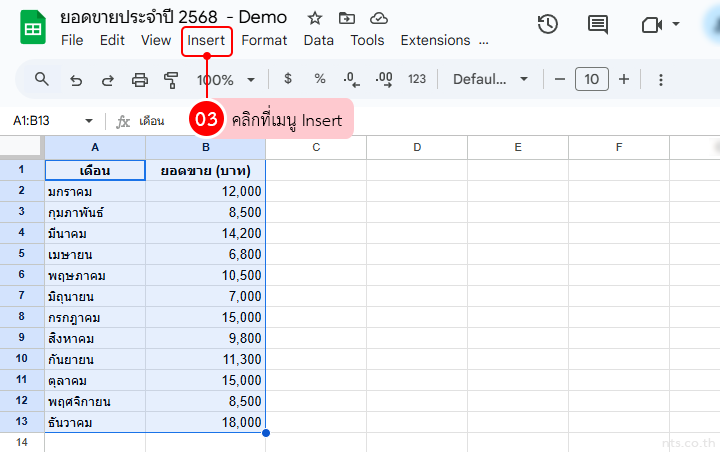Check the cloud document status icon
This screenshot has width=720, height=452.
point(378,18)
